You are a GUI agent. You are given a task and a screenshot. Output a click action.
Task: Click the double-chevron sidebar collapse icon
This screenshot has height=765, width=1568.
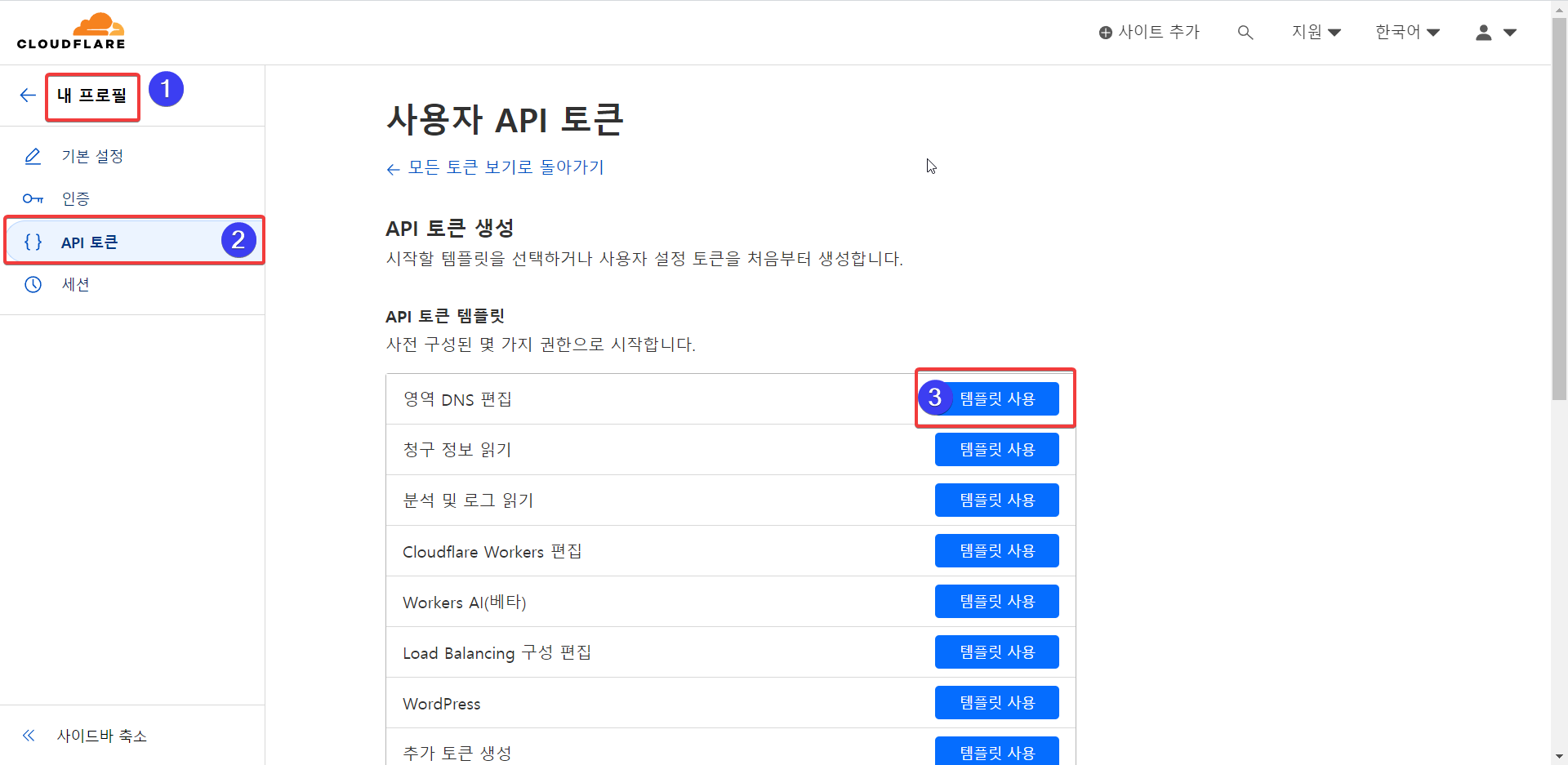[29, 735]
